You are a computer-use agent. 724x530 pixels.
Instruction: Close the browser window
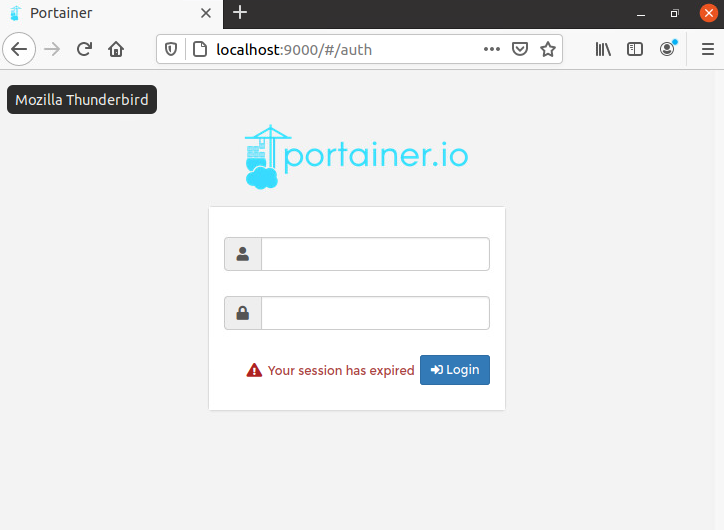click(709, 13)
